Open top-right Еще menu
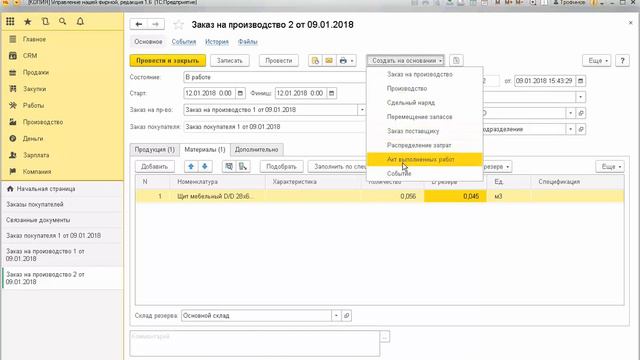The height and width of the screenshot is (360, 640). pyautogui.click(x=597, y=60)
